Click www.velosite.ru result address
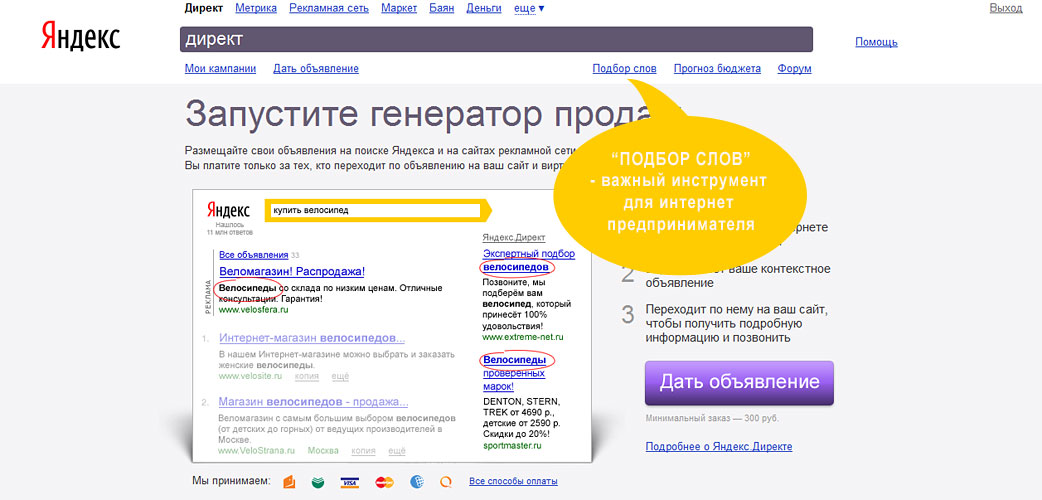The width and height of the screenshot is (1042, 500). pos(251,376)
